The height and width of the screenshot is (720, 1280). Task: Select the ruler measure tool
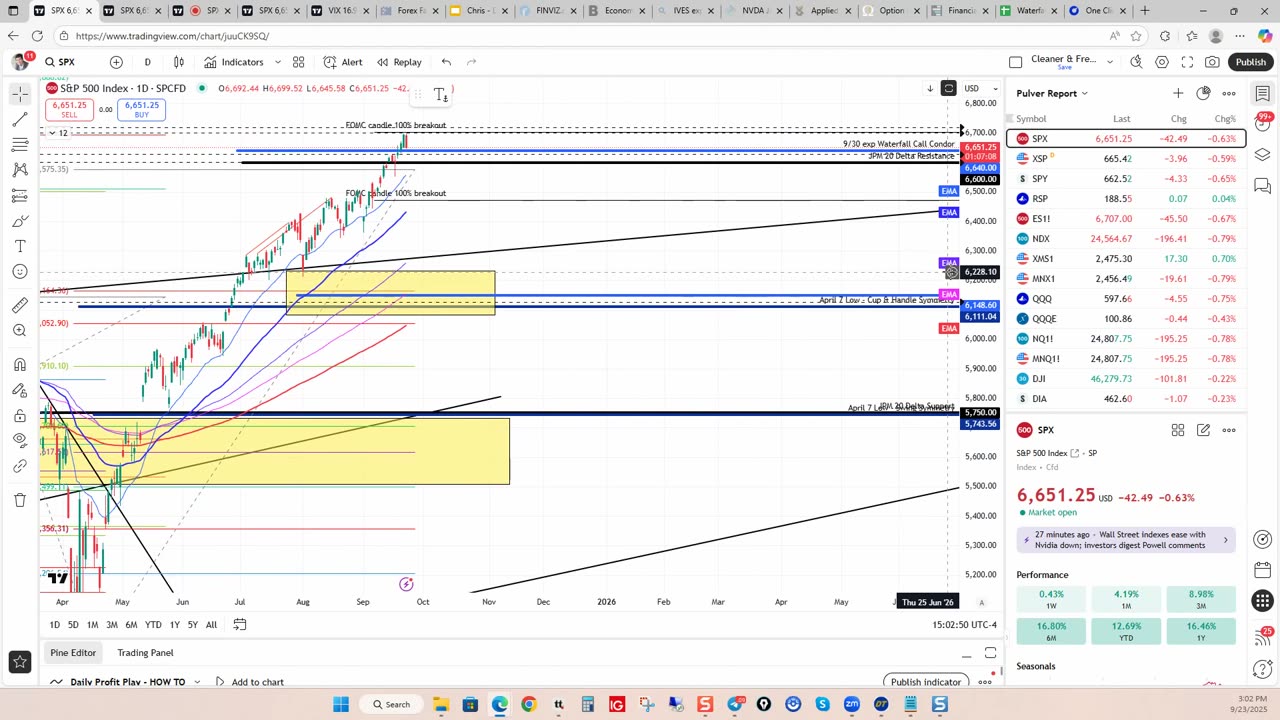[20, 305]
